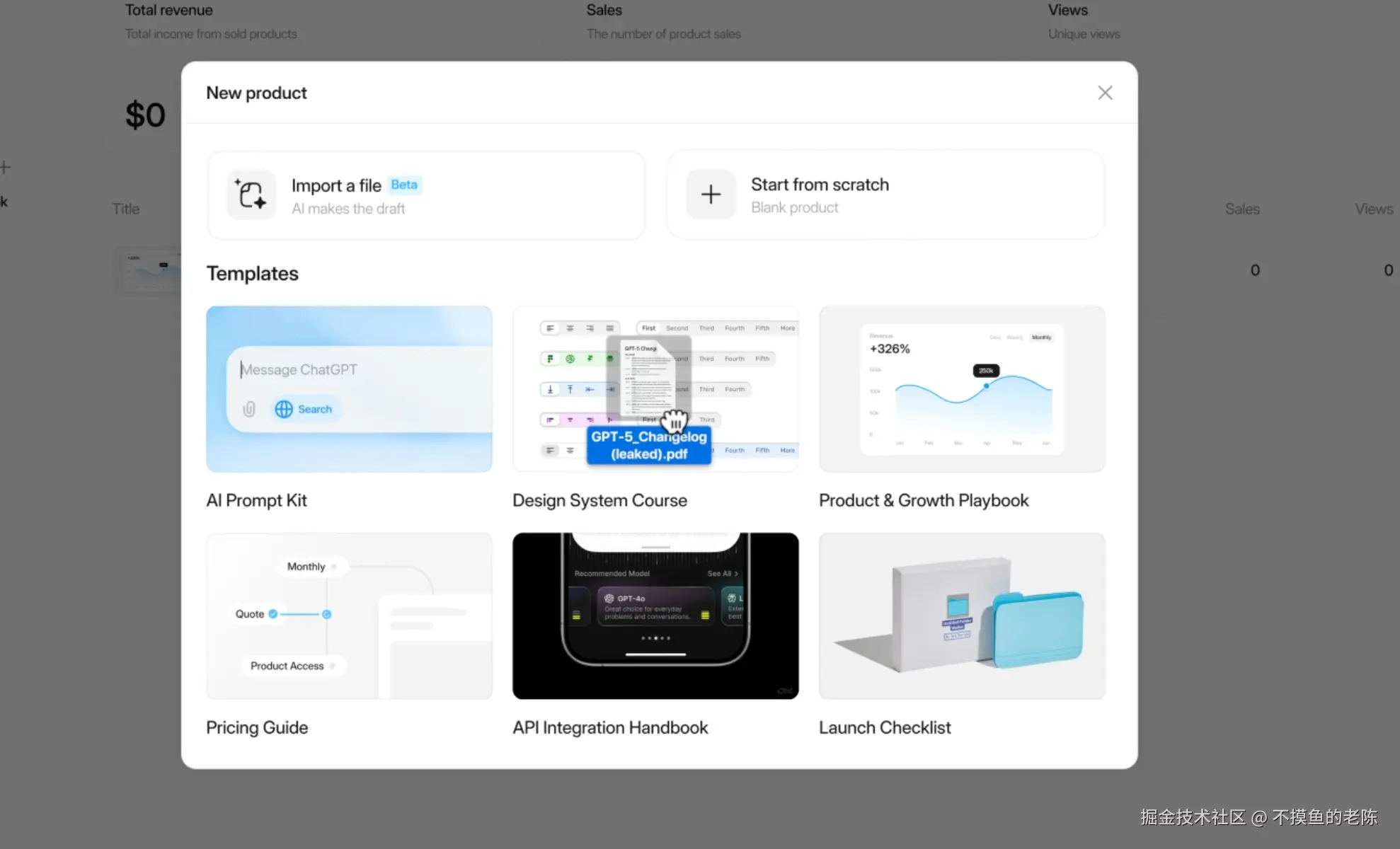Screen dimensions: 1400x849
Task: Click the paperclip attach icon in preview
Action: [x=249, y=409]
